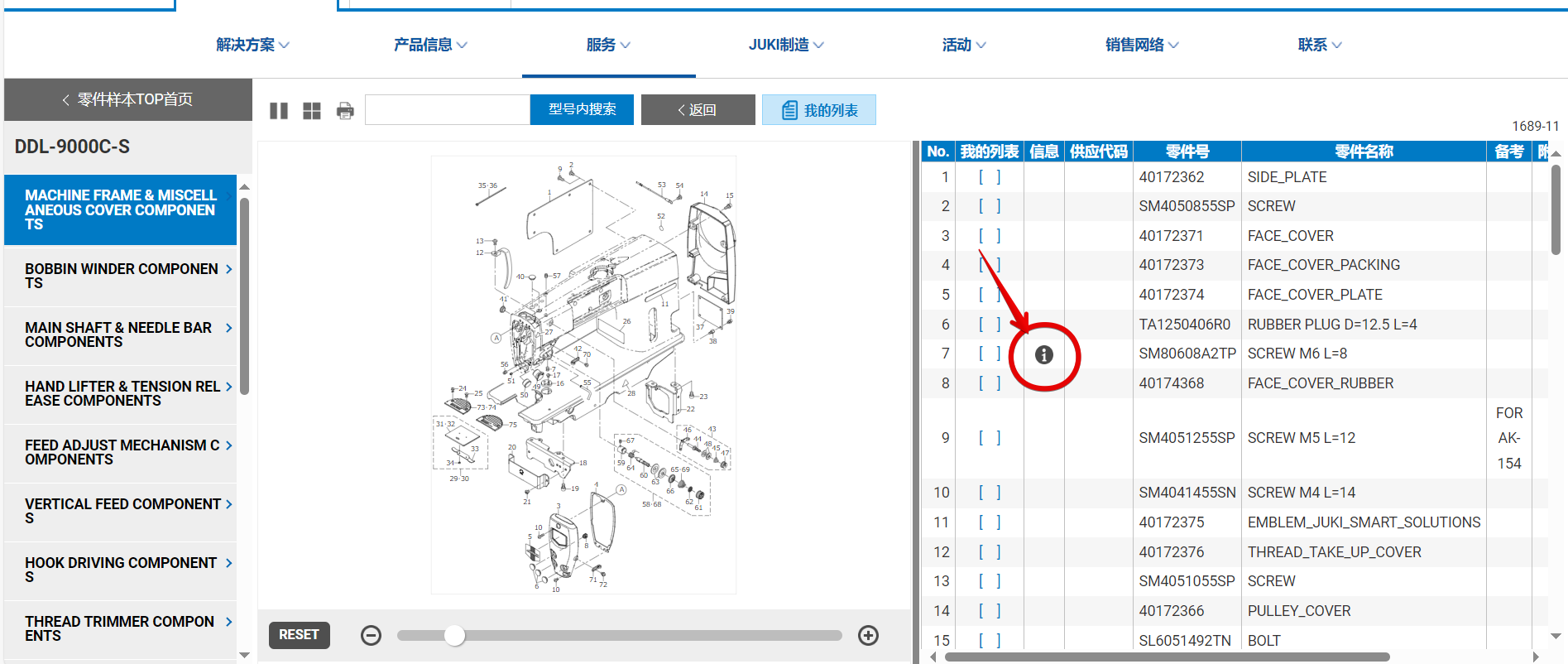Zoom out diagram with minus icon

click(x=372, y=635)
